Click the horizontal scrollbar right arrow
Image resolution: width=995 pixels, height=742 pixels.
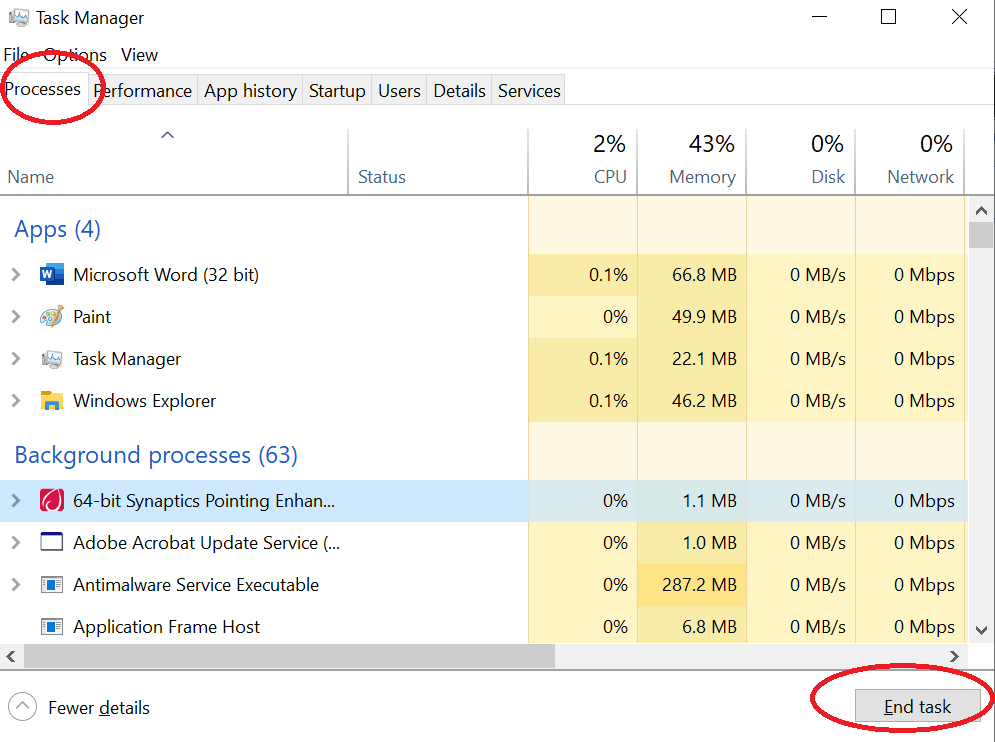955,656
